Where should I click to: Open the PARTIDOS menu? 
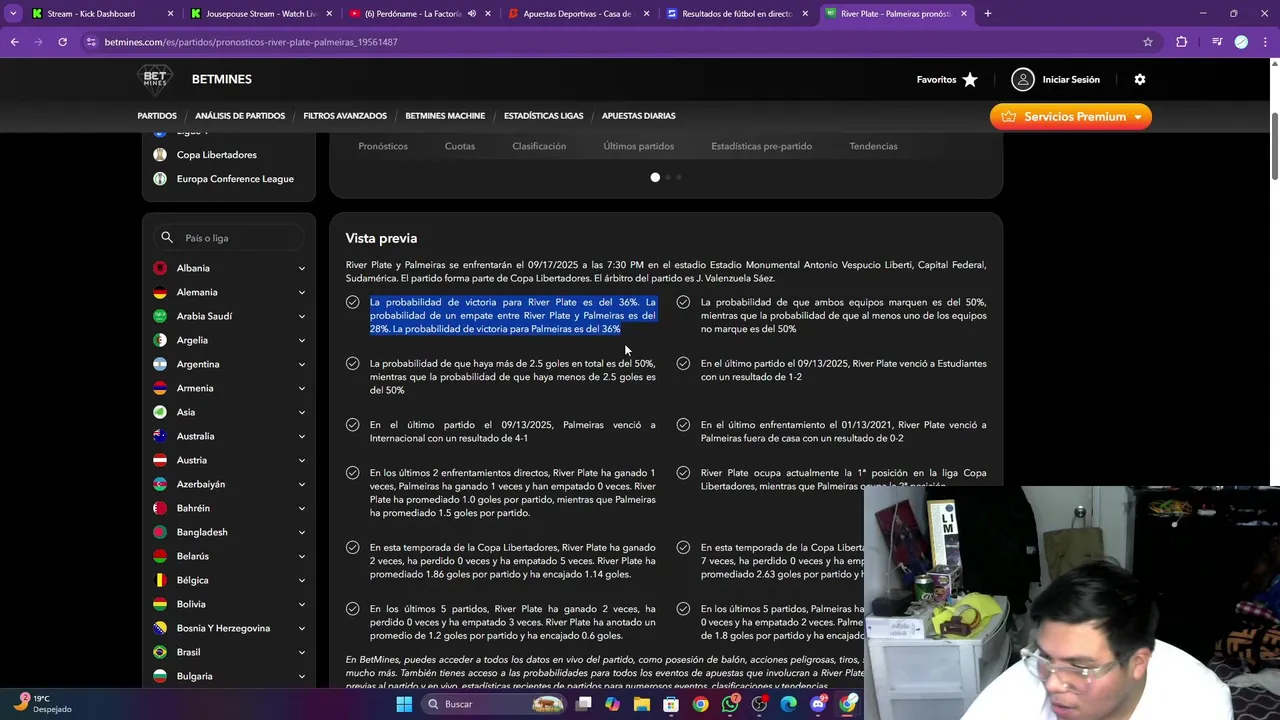pos(157,116)
